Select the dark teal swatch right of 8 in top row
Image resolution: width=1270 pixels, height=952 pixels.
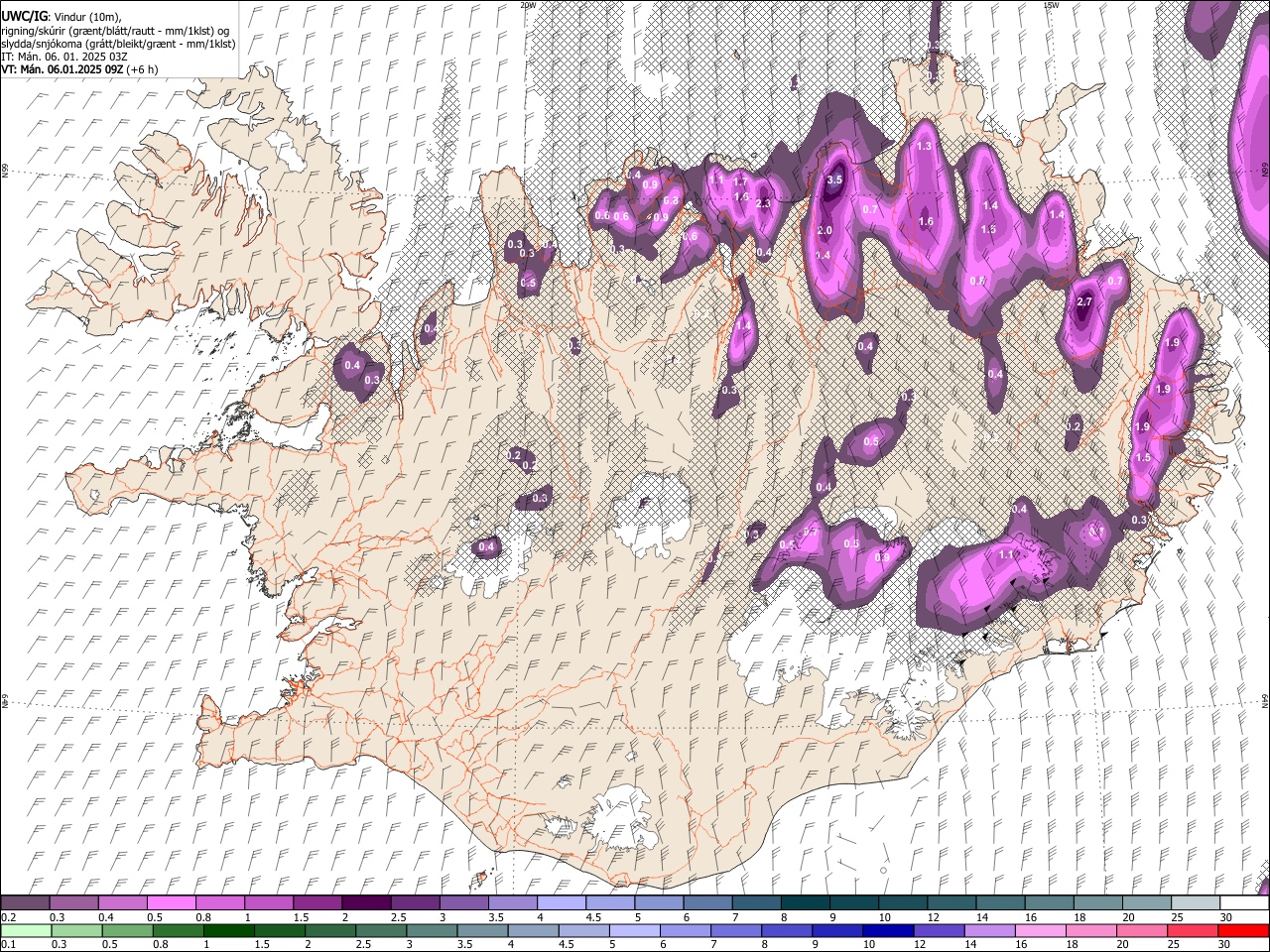(x=805, y=902)
